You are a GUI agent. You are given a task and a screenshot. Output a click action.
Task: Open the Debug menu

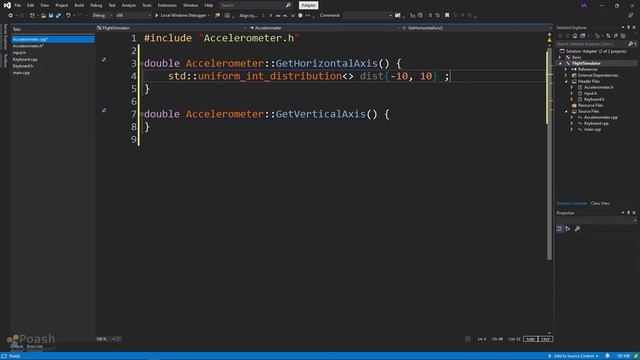tap(96, 5)
